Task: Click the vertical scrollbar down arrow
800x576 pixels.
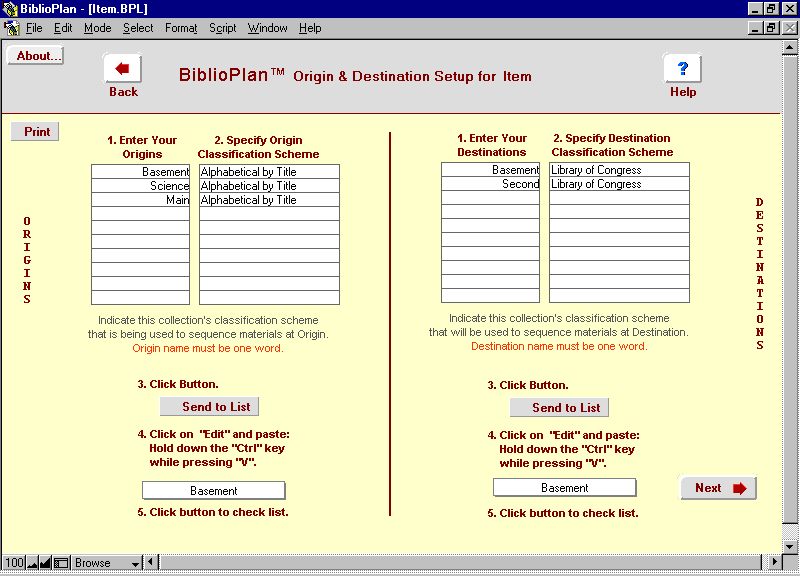Action: coord(790,546)
